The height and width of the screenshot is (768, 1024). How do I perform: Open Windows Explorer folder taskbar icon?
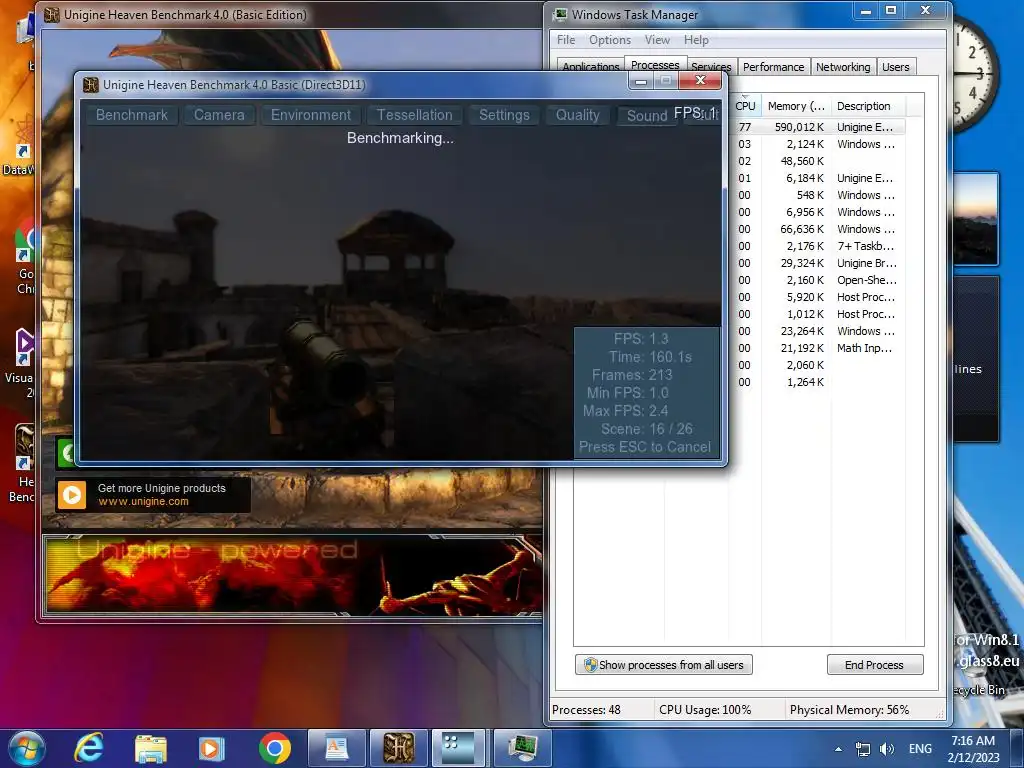(x=151, y=748)
